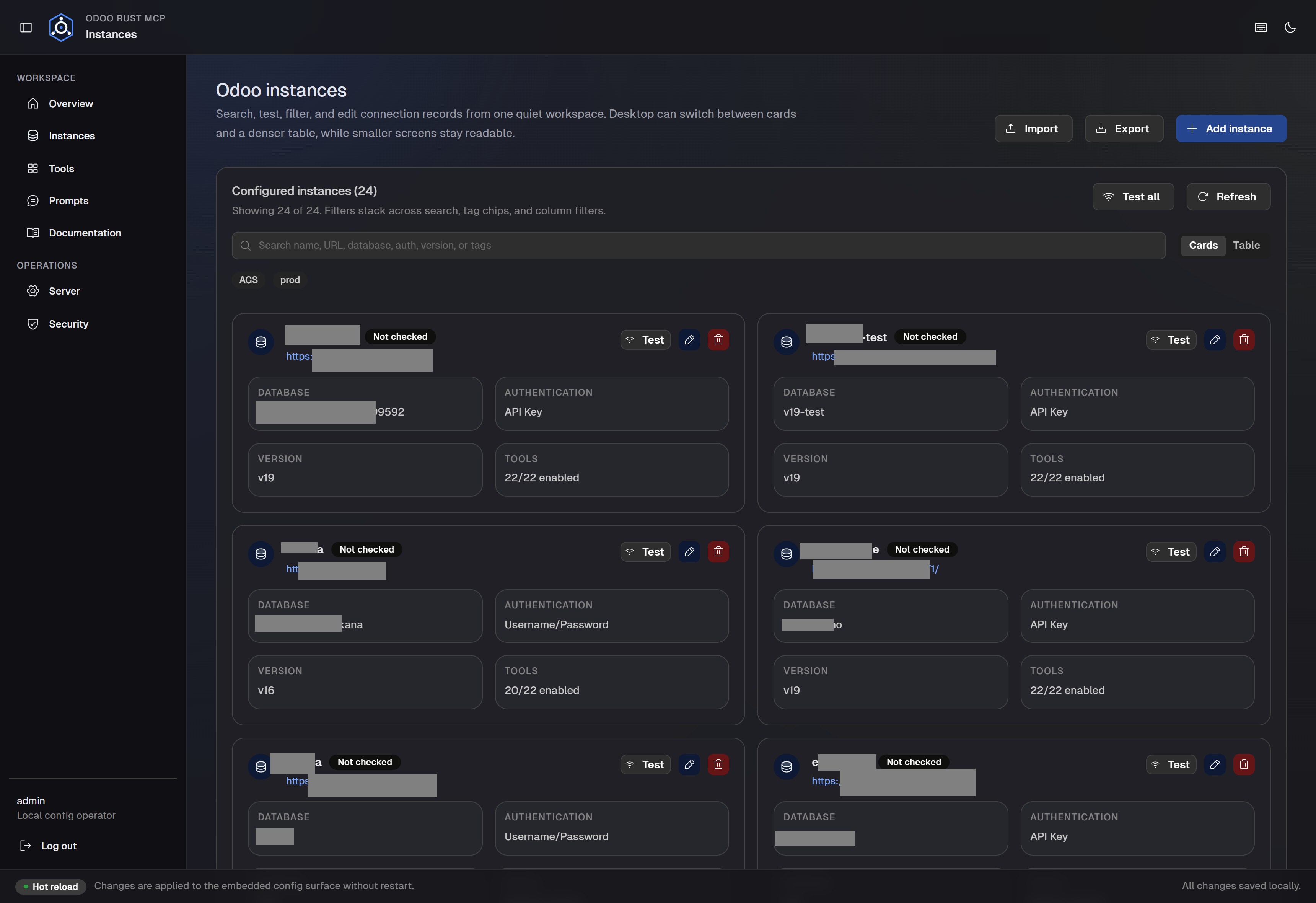Viewport: 1316px width, 903px height.
Task: Click the 'v19-test' database value
Action: pyautogui.click(x=803, y=412)
